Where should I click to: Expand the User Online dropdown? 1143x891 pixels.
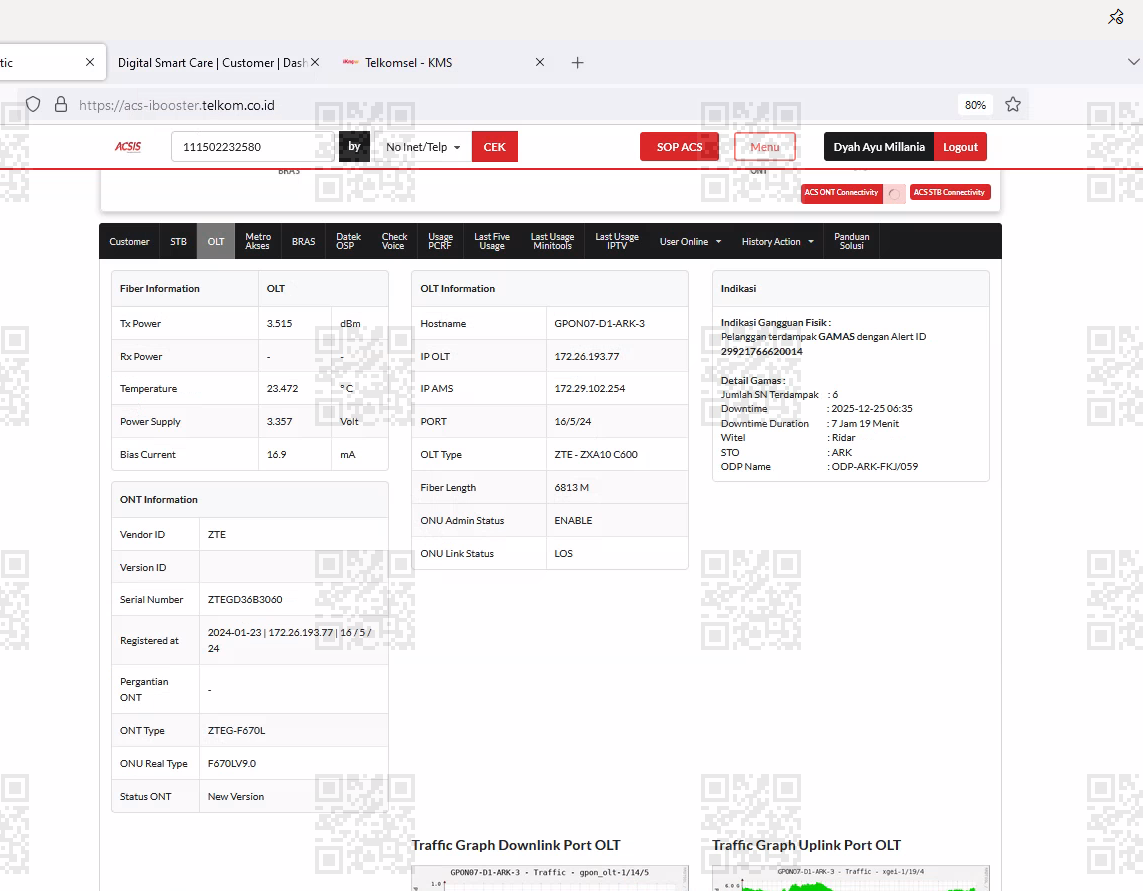pos(690,241)
